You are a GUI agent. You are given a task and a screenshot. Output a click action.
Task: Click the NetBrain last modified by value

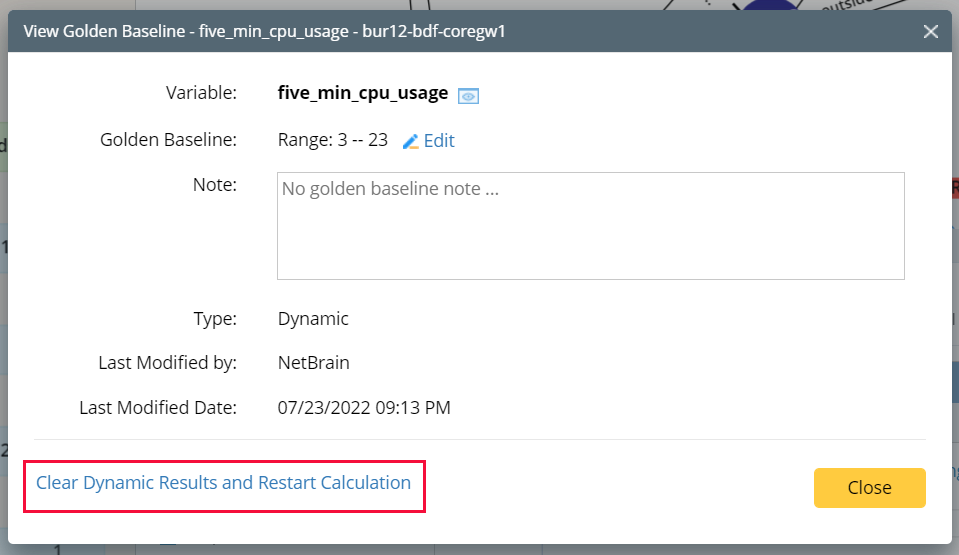(x=314, y=363)
